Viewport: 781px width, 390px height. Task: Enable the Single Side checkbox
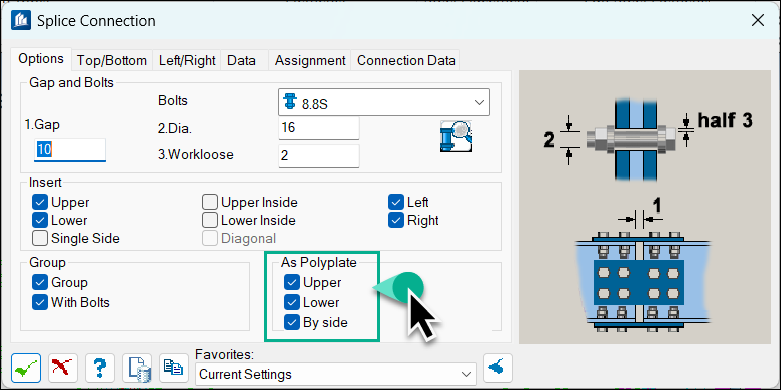tap(39, 238)
